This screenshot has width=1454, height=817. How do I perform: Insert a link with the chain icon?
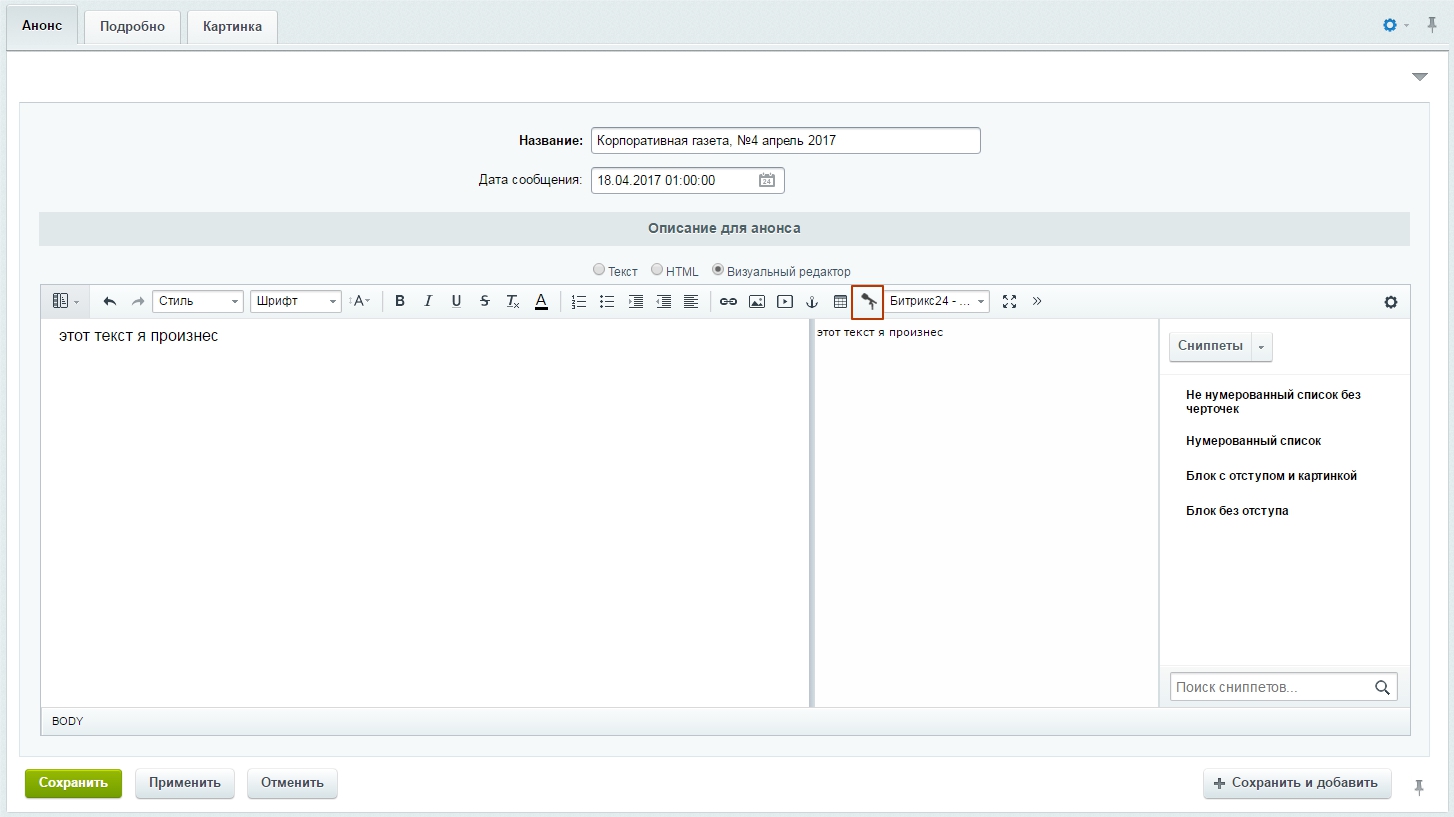pos(728,301)
